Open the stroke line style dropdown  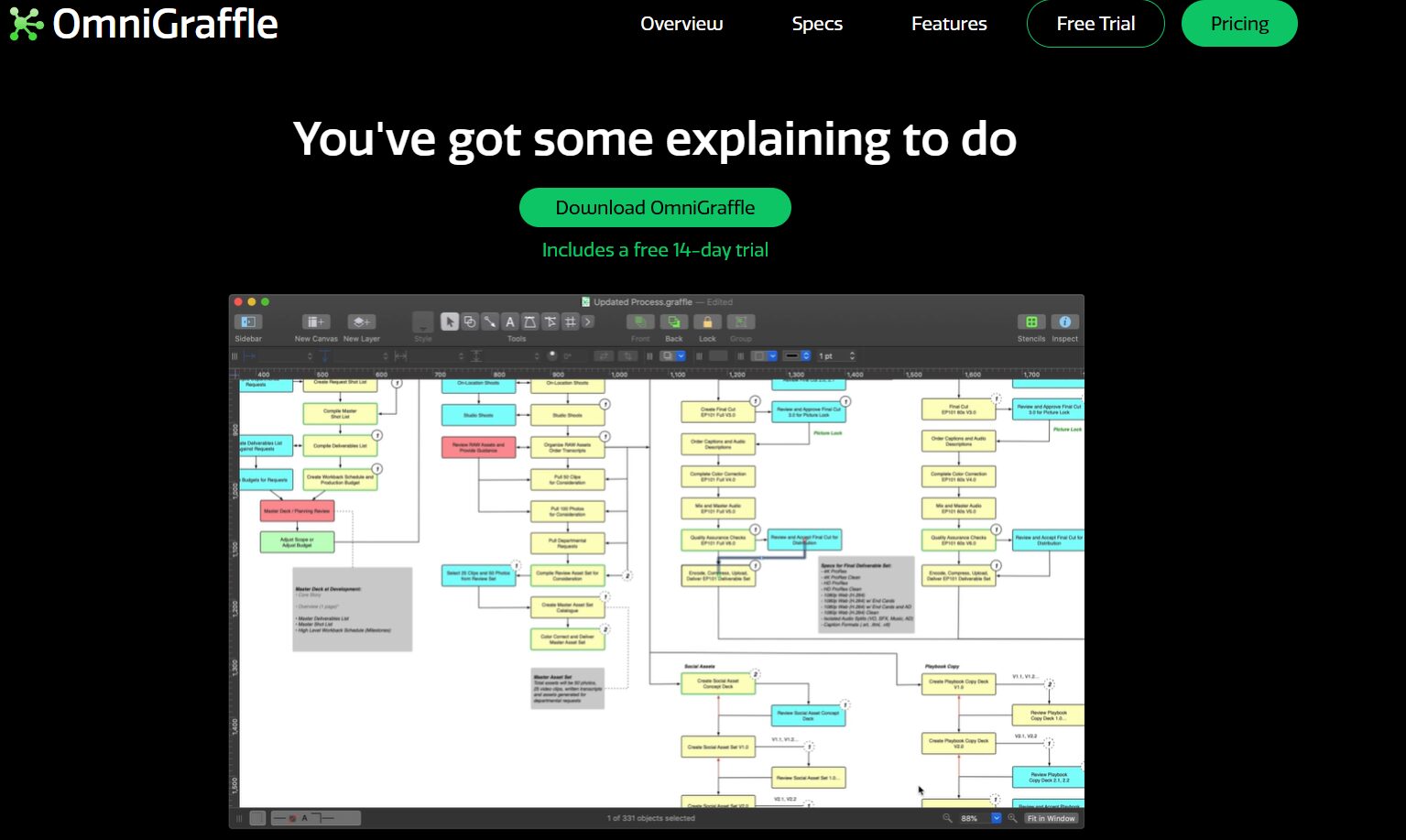(797, 356)
